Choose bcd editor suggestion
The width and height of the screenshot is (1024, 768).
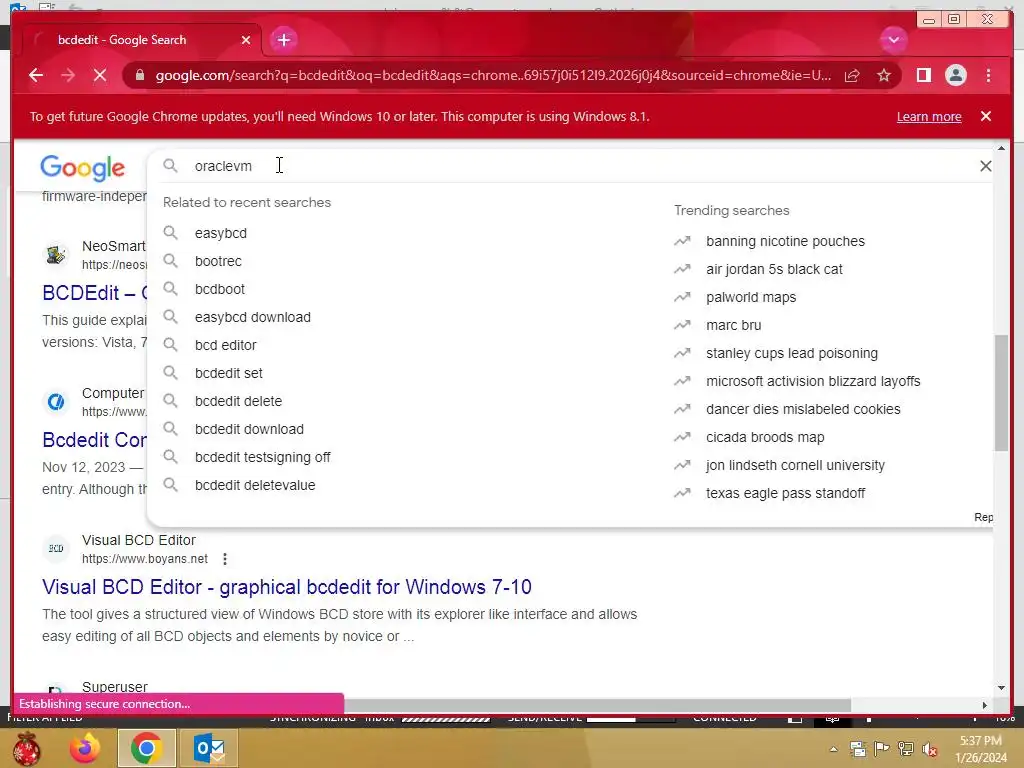[x=225, y=345]
